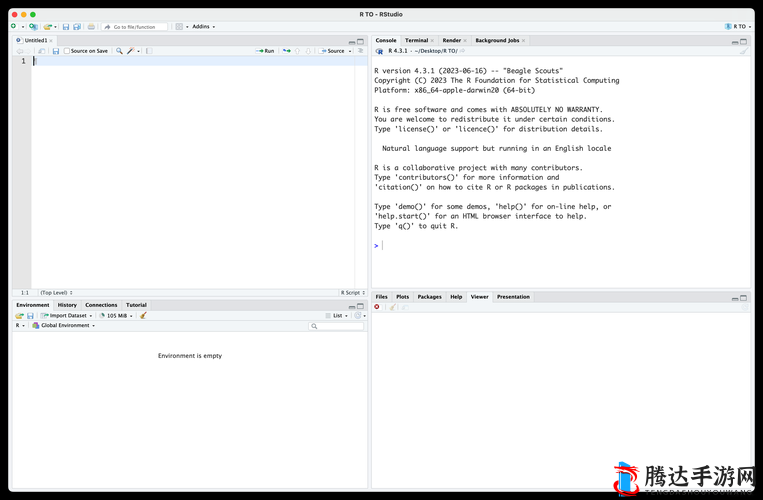The width and height of the screenshot is (763, 500).
Task: Save Untitled1 with editor toolbar disk icon
Action: (55, 51)
